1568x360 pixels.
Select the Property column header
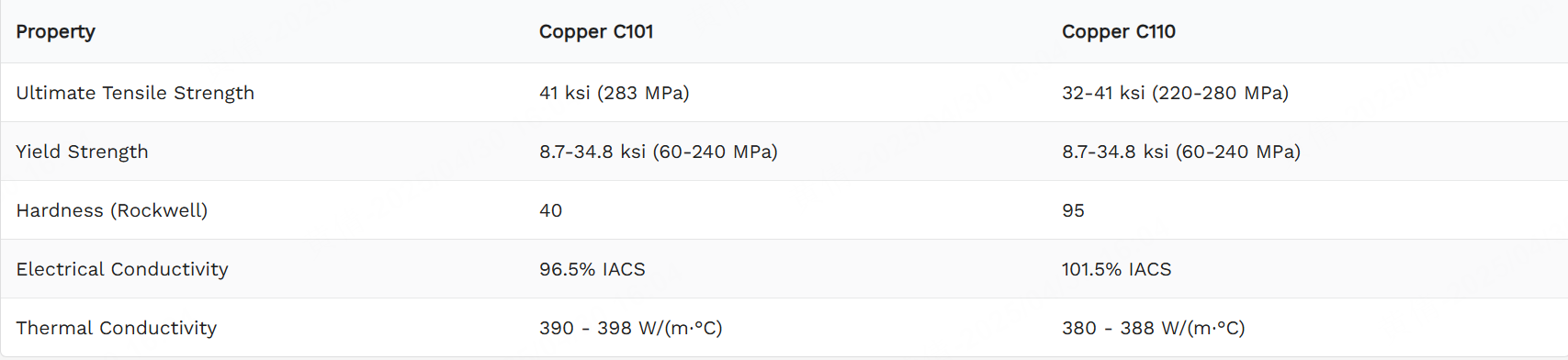click(55, 32)
